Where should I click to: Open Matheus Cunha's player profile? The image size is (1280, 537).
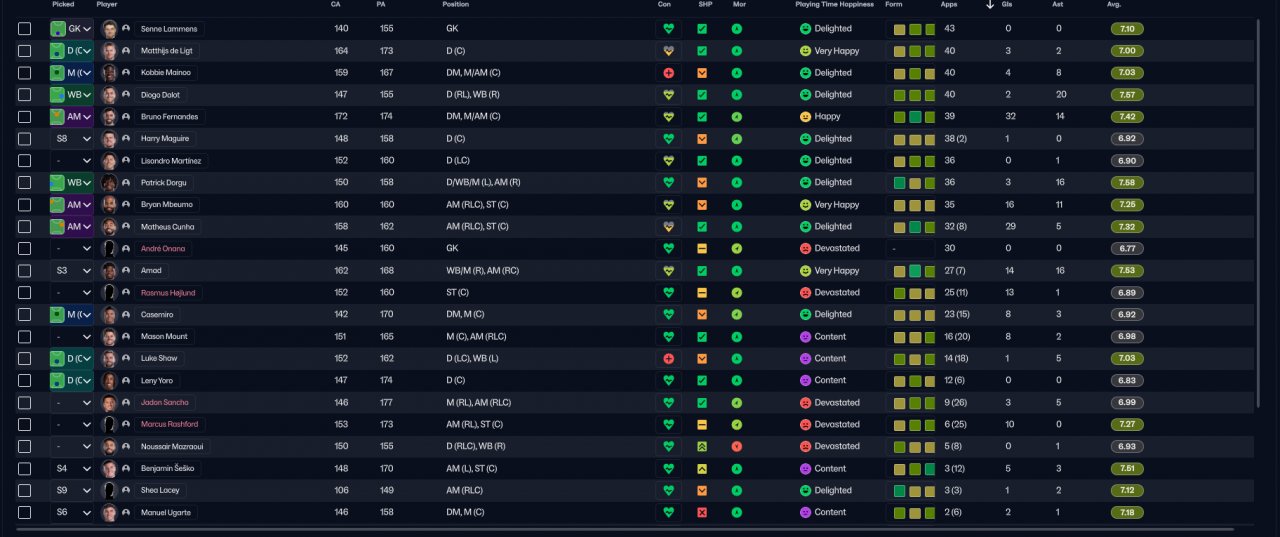168,227
